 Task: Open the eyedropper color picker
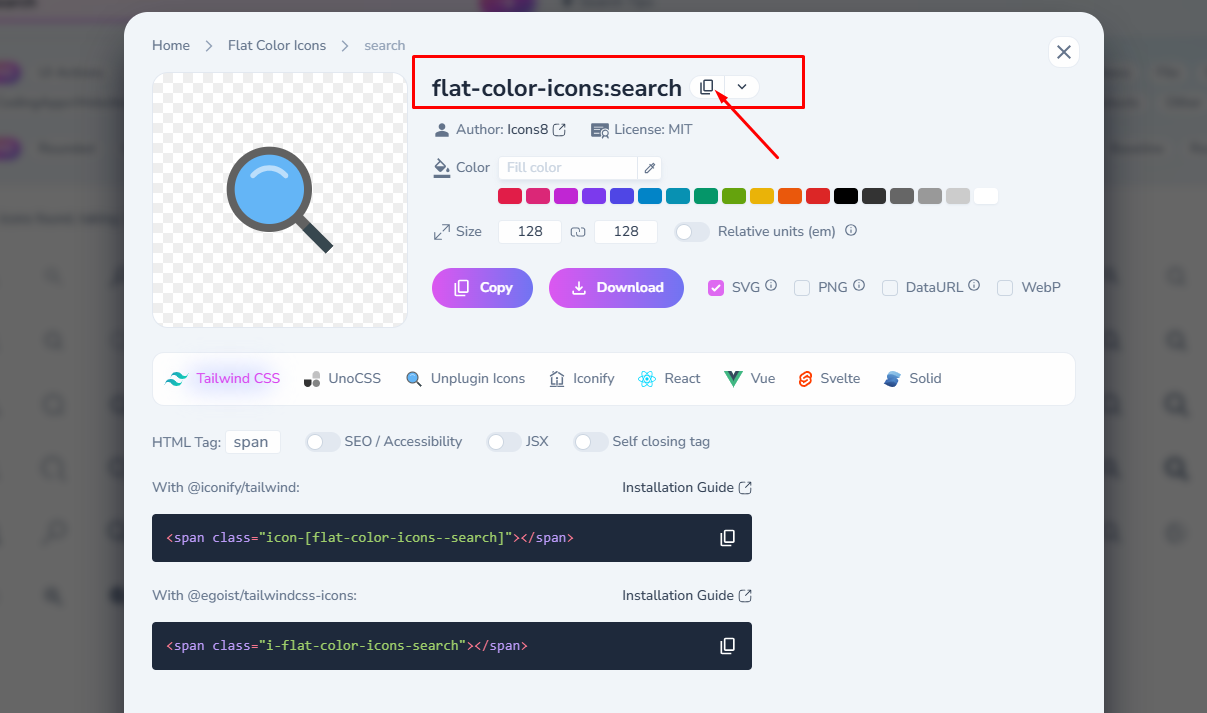tap(649, 167)
